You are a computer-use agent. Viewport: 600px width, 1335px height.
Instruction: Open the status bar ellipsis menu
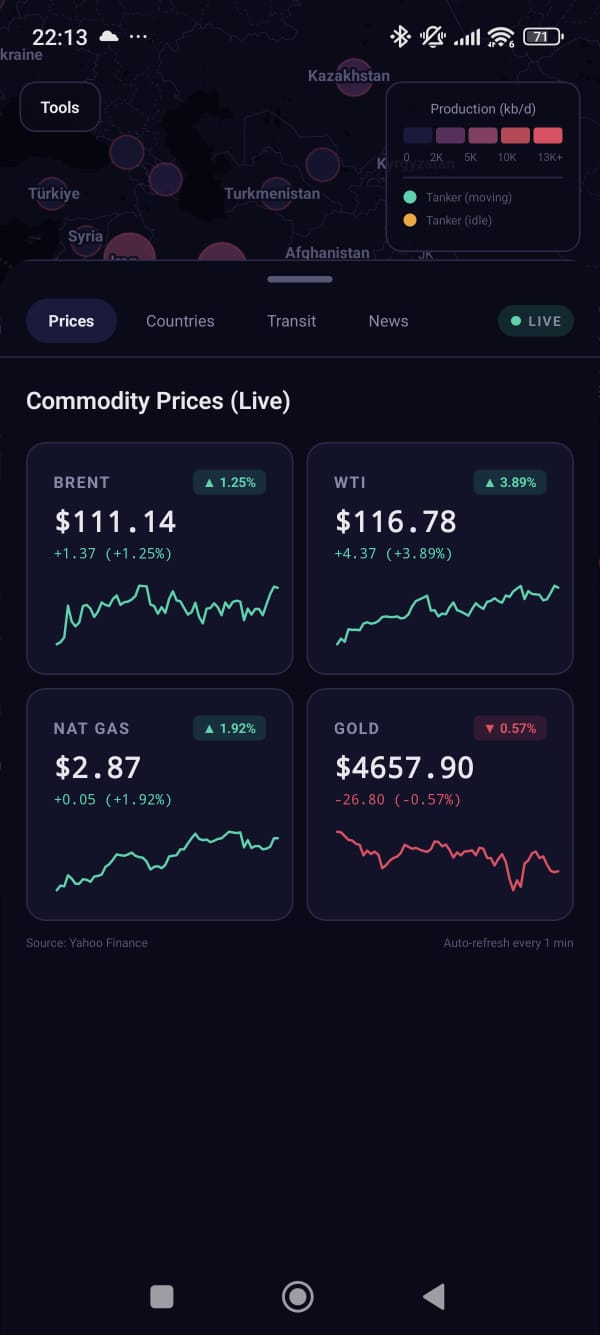coord(137,36)
